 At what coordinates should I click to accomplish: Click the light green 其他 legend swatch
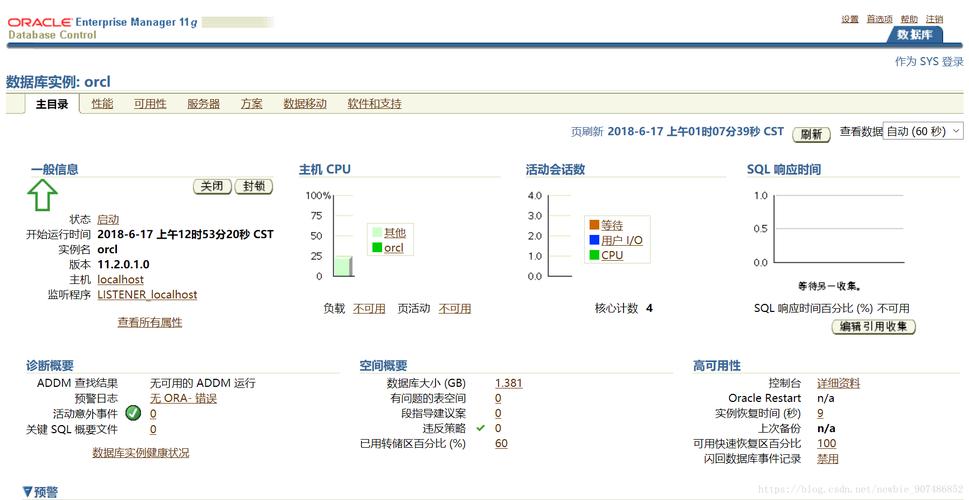(377, 233)
